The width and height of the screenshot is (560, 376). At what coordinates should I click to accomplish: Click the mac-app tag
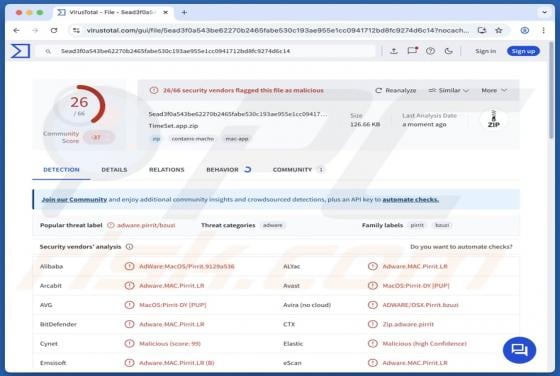click(237, 139)
